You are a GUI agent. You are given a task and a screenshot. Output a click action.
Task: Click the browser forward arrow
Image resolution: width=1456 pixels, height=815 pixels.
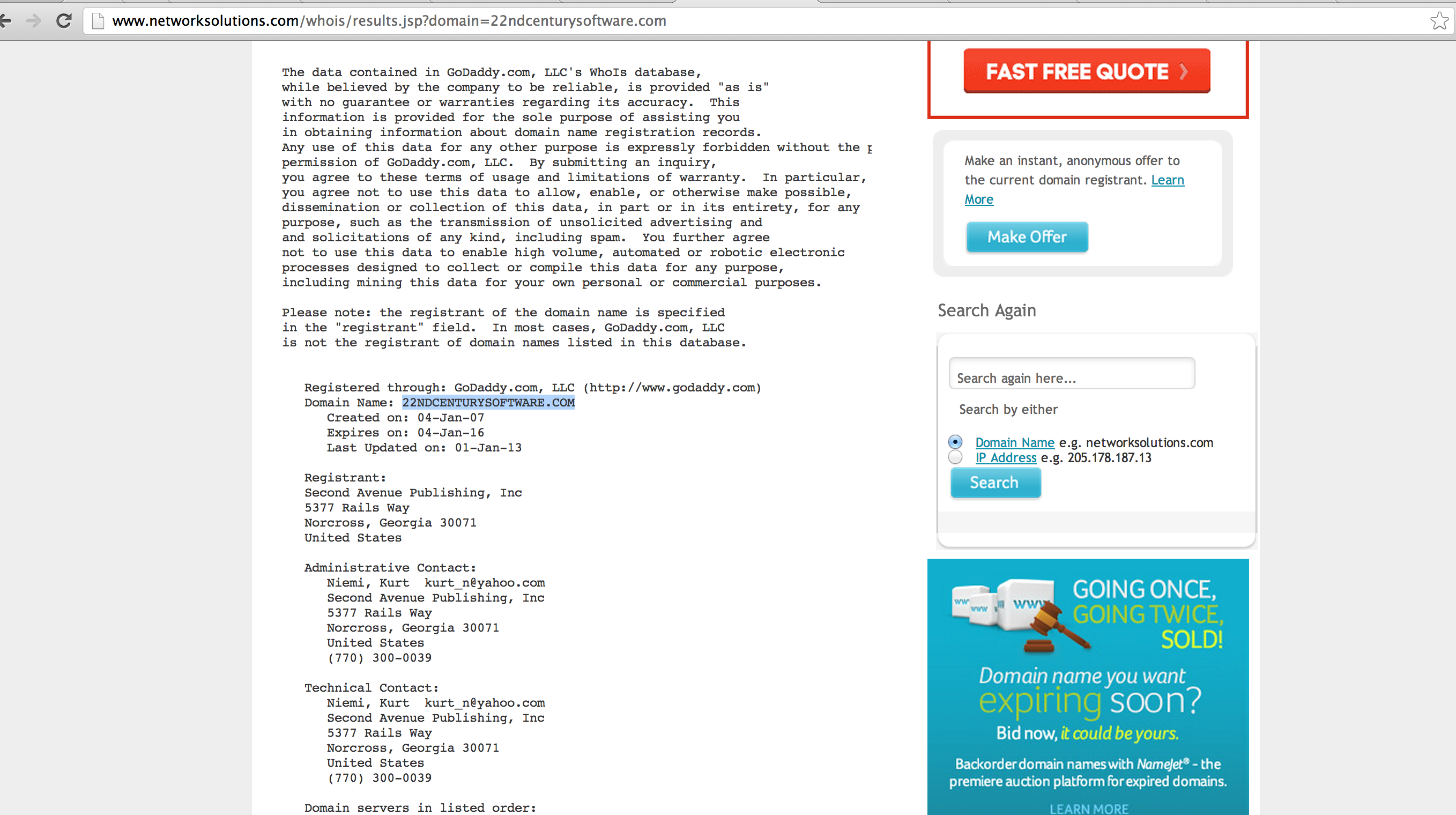(x=34, y=21)
